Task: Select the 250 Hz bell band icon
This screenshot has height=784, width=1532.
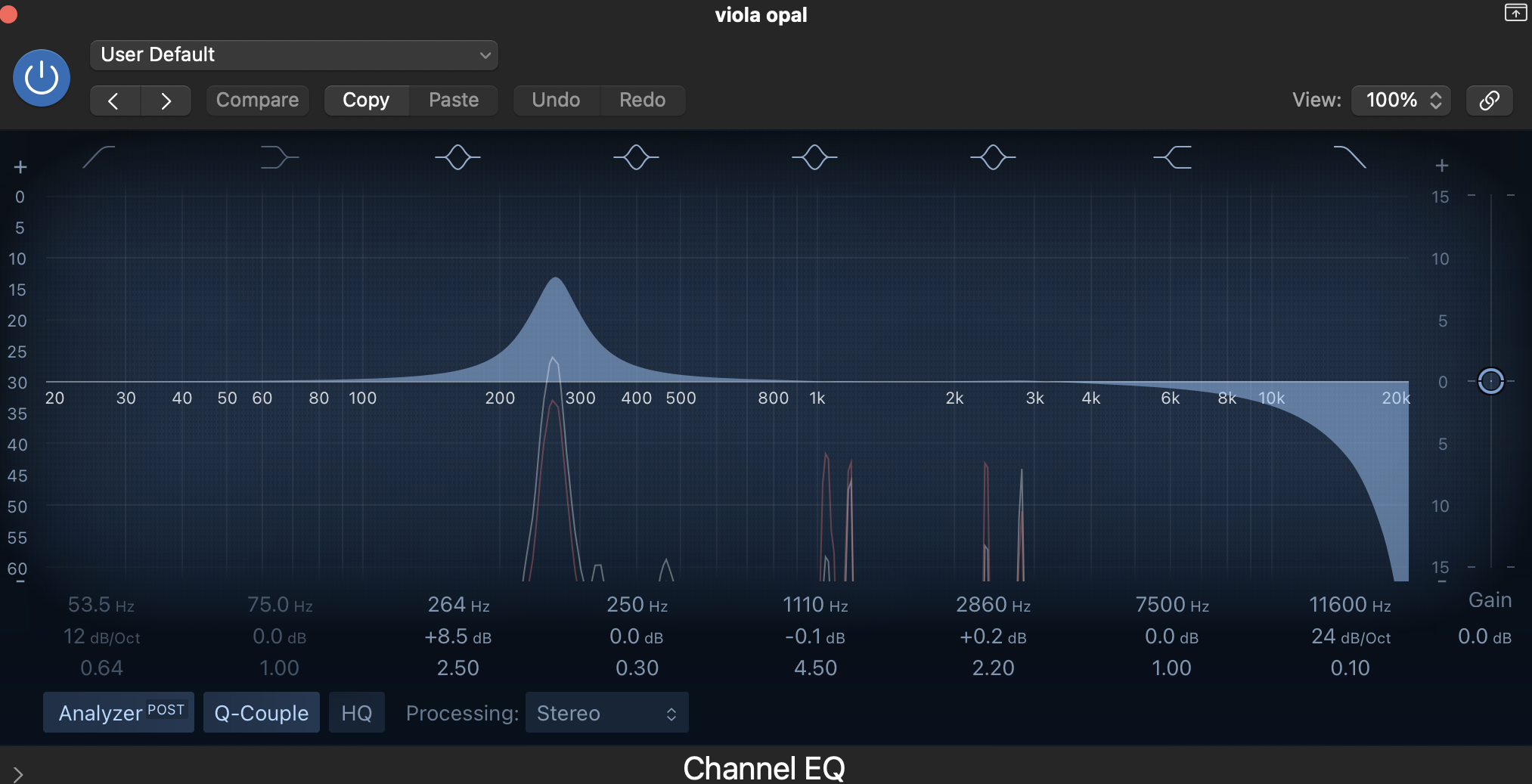Action: pos(635,156)
